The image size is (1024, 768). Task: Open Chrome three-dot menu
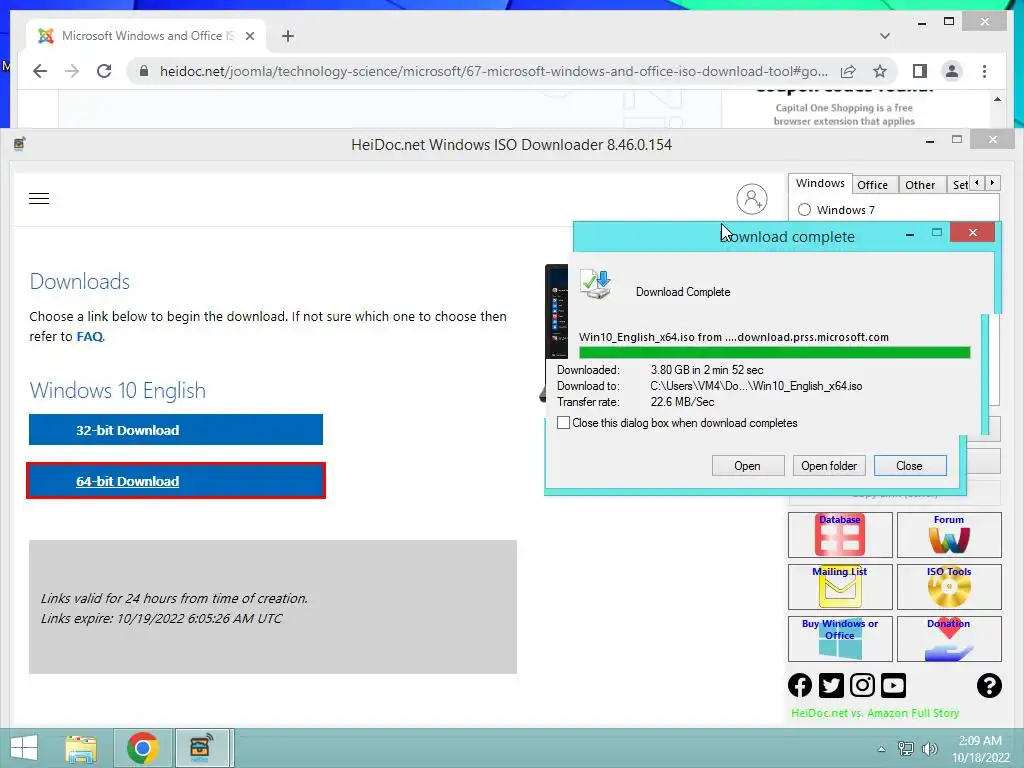pos(984,71)
